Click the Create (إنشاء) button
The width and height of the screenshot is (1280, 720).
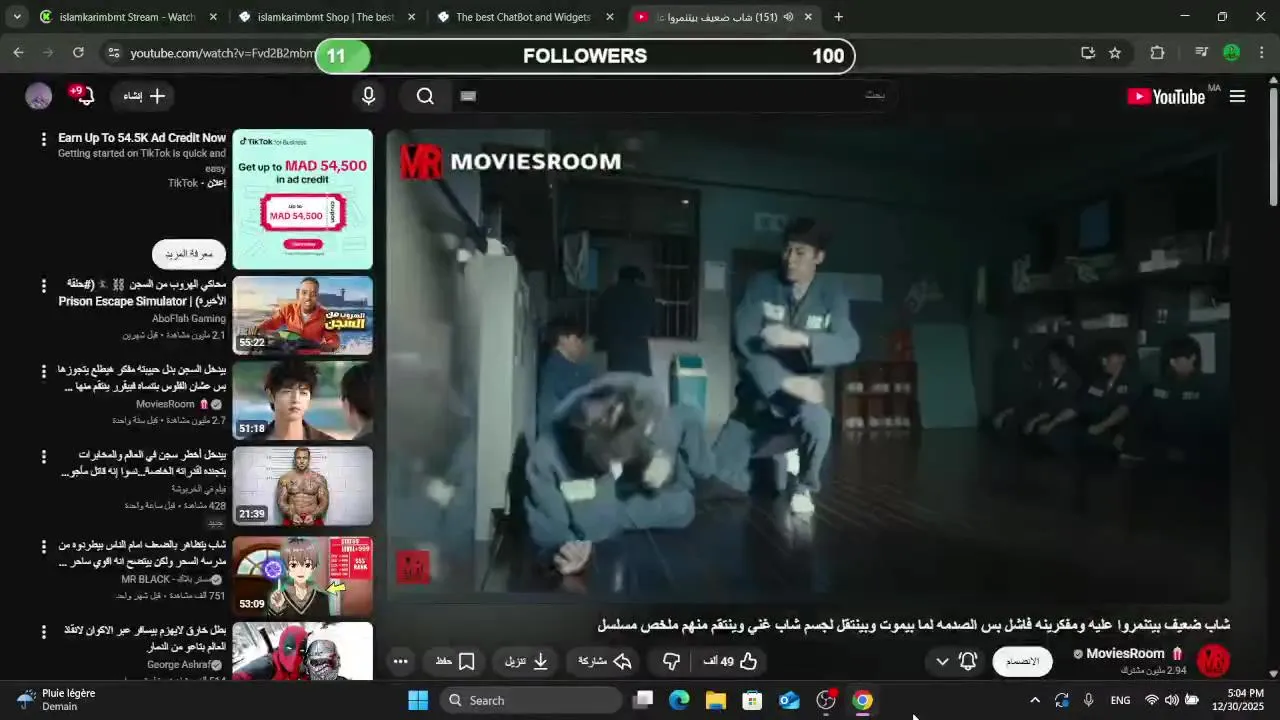[x=144, y=96]
